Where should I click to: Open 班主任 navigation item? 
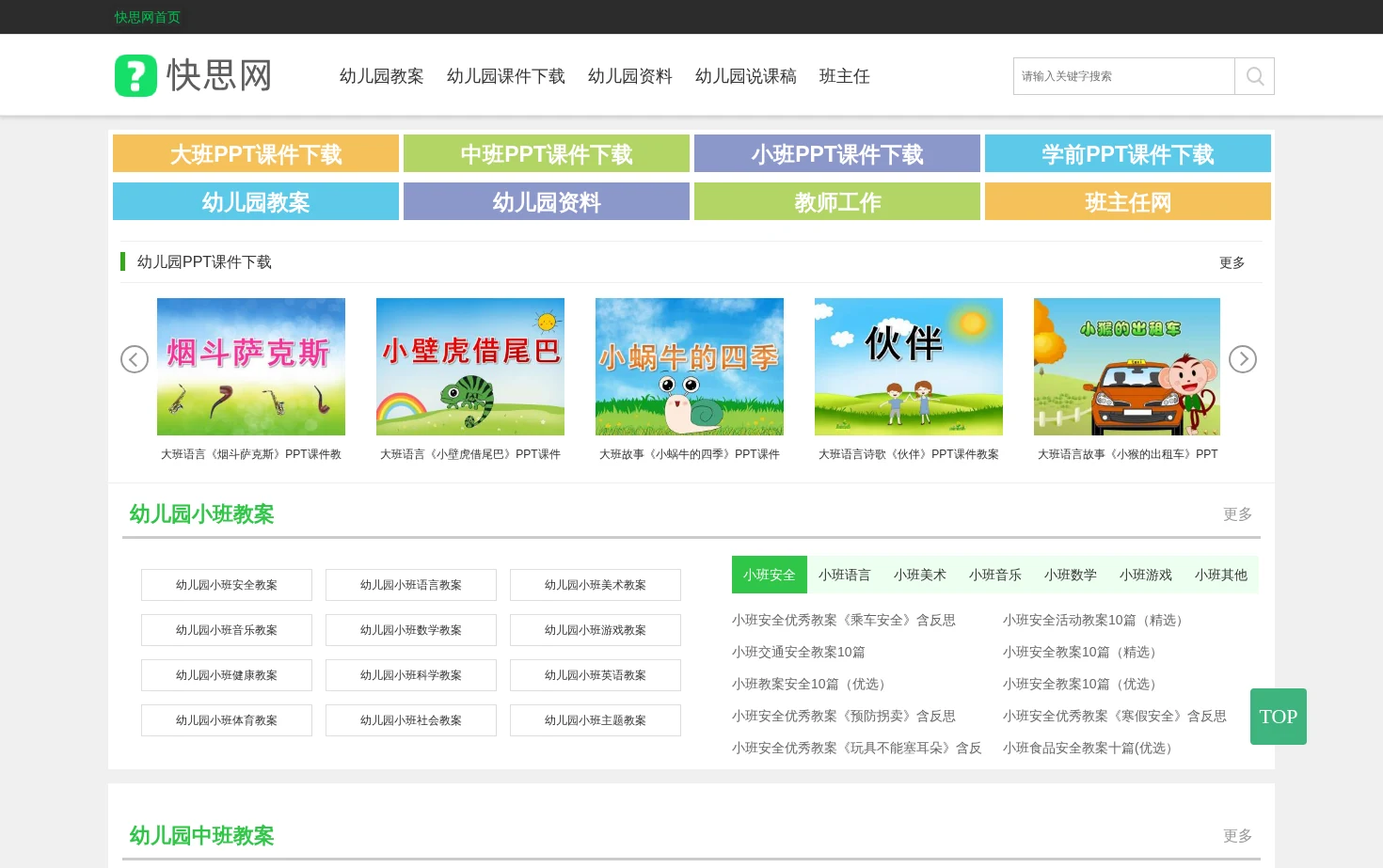click(845, 76)
